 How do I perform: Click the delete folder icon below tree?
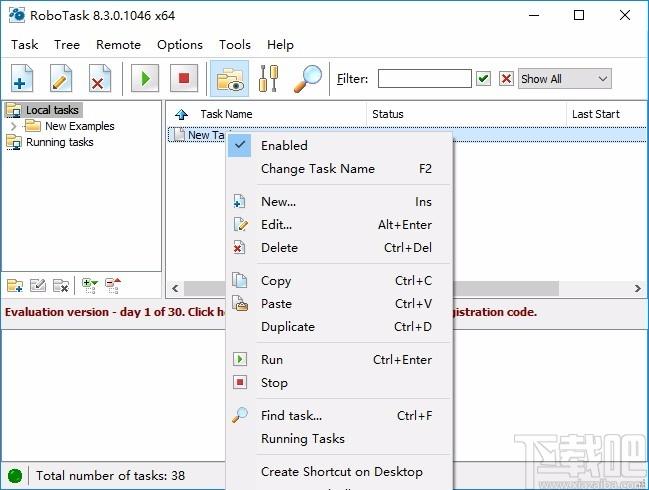click(61, 285)
